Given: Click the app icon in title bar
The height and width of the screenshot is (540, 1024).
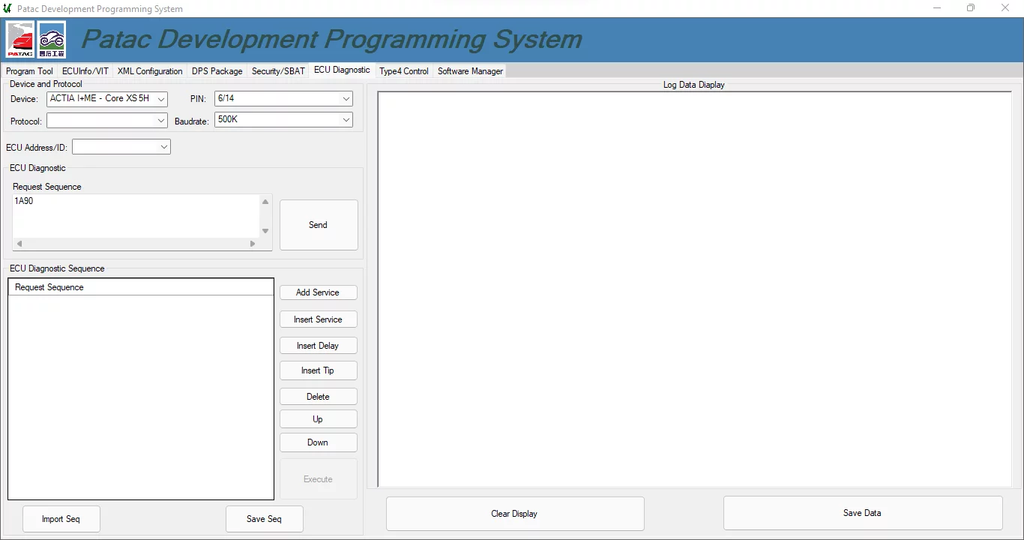Looking at the screenshot, I should click(x=8, y=8).
